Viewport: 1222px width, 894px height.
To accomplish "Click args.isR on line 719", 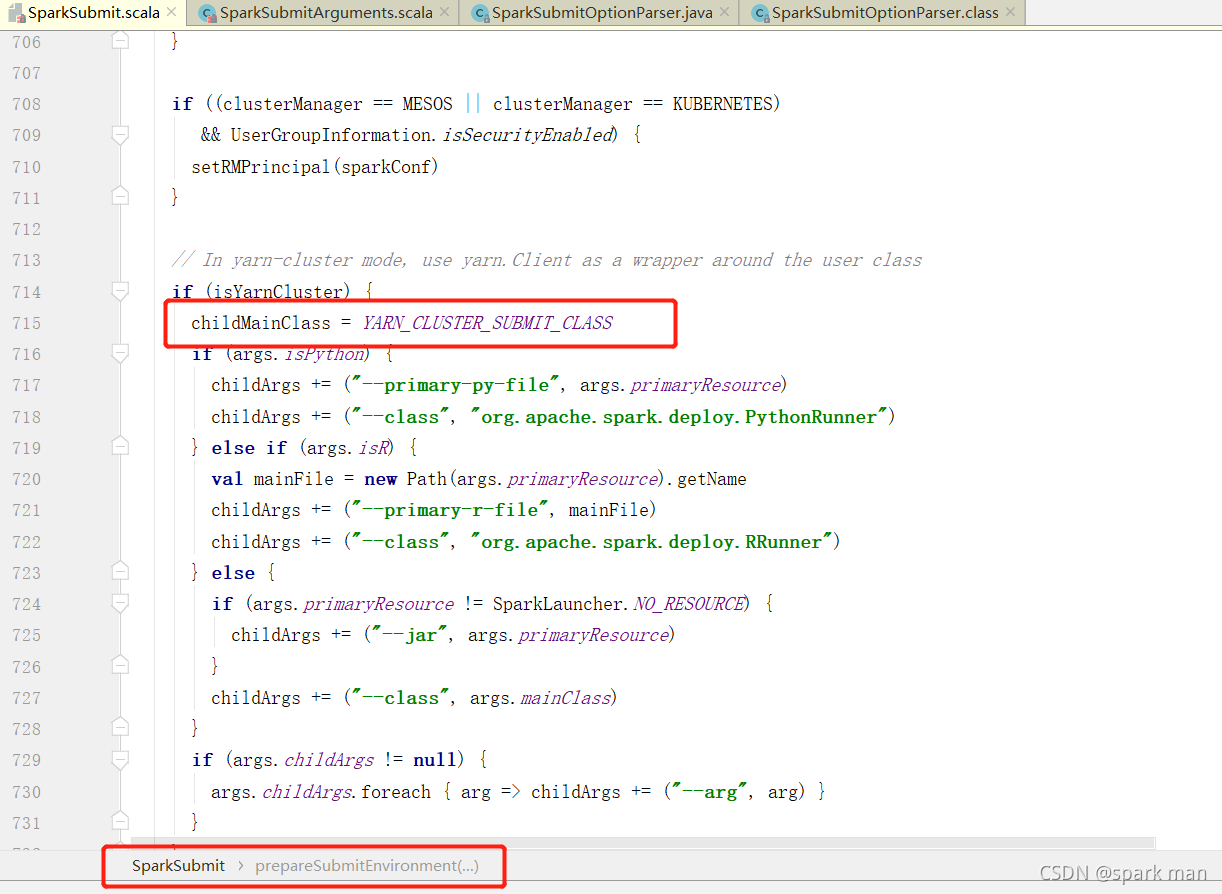I will (346, 448).
